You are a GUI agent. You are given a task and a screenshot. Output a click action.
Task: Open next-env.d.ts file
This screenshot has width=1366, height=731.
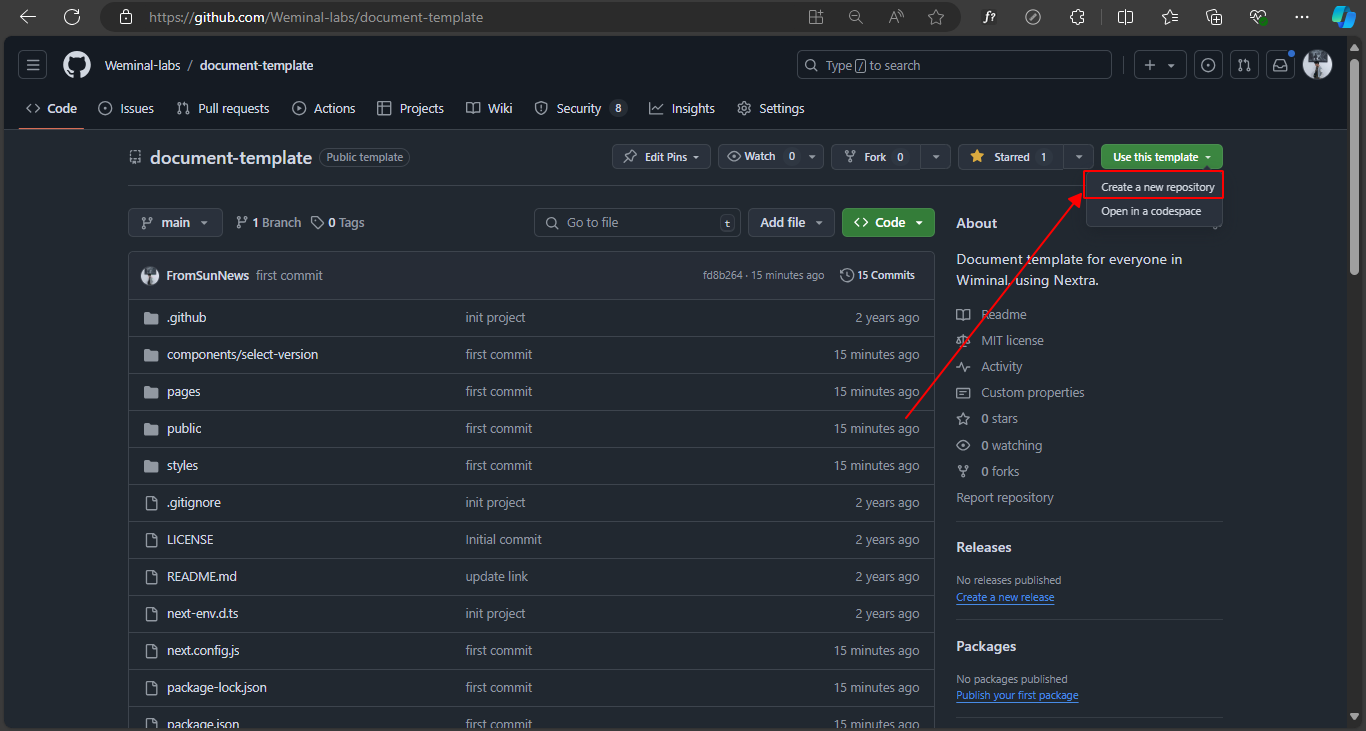202,613
